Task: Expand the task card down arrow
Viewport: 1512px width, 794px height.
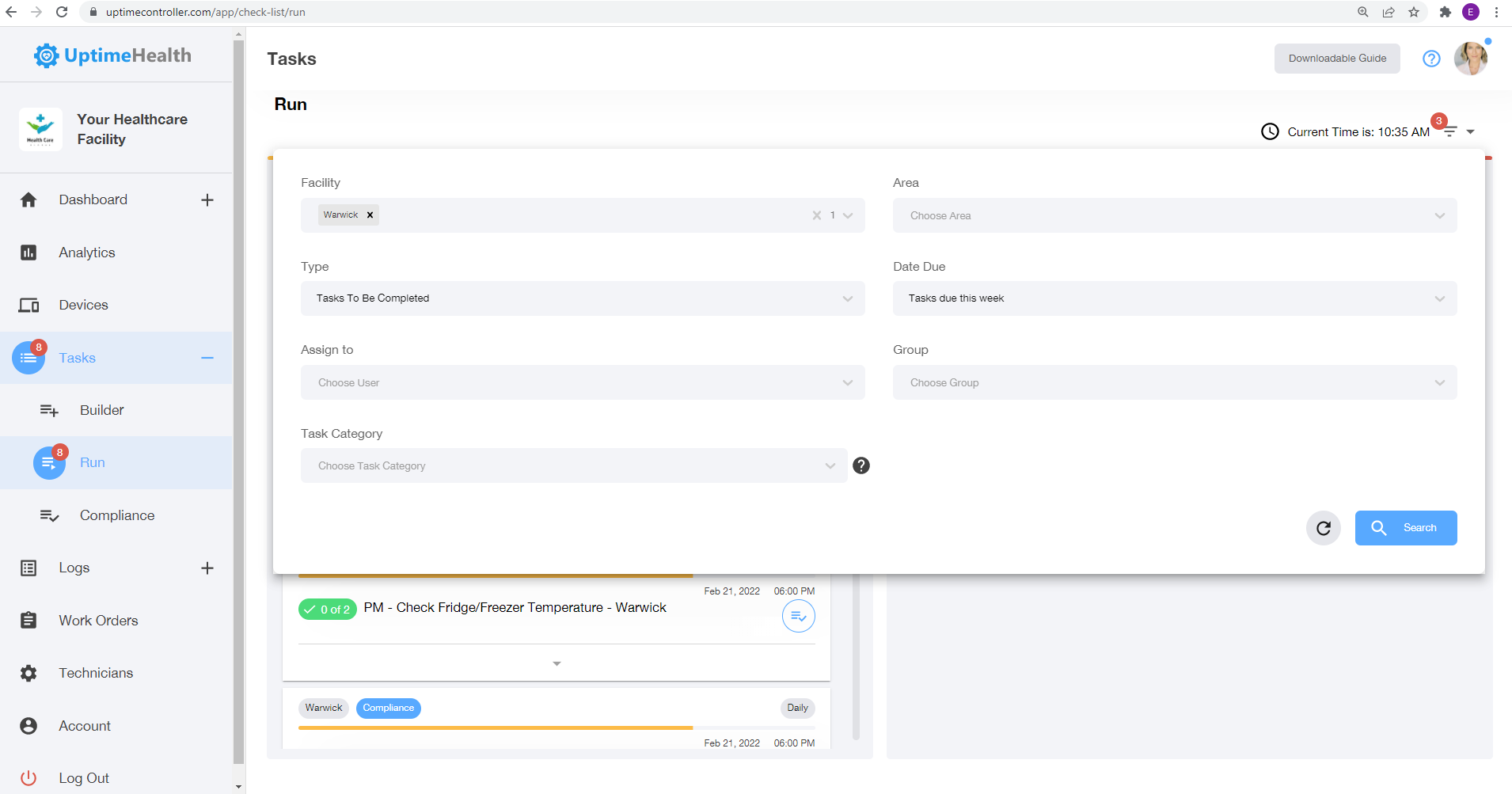Action: pyautogui.click(x=557, y=663)
